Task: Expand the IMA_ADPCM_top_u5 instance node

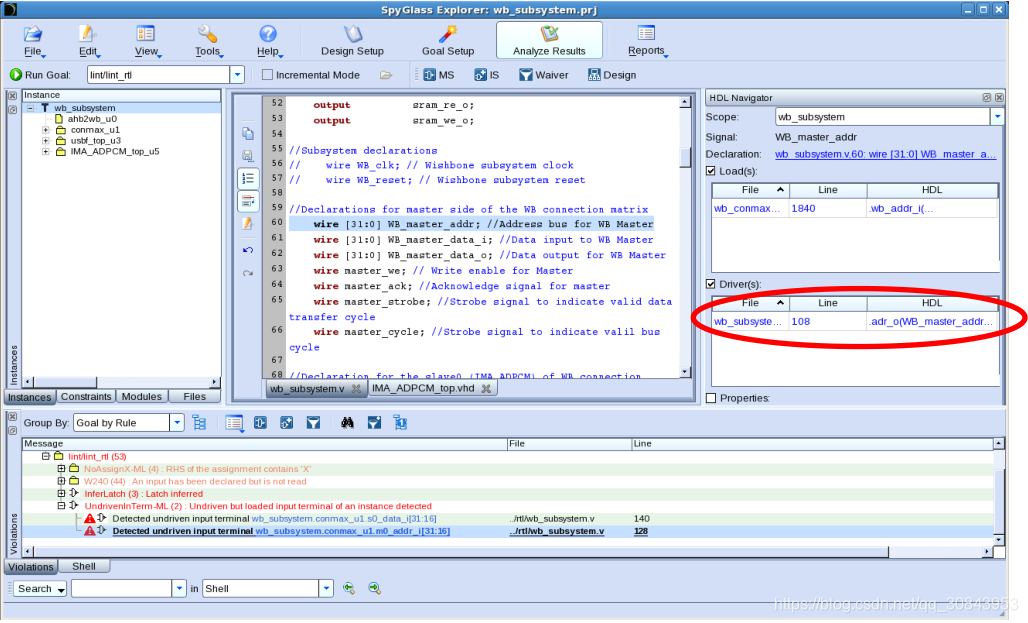Action: [x=46, y=151]
